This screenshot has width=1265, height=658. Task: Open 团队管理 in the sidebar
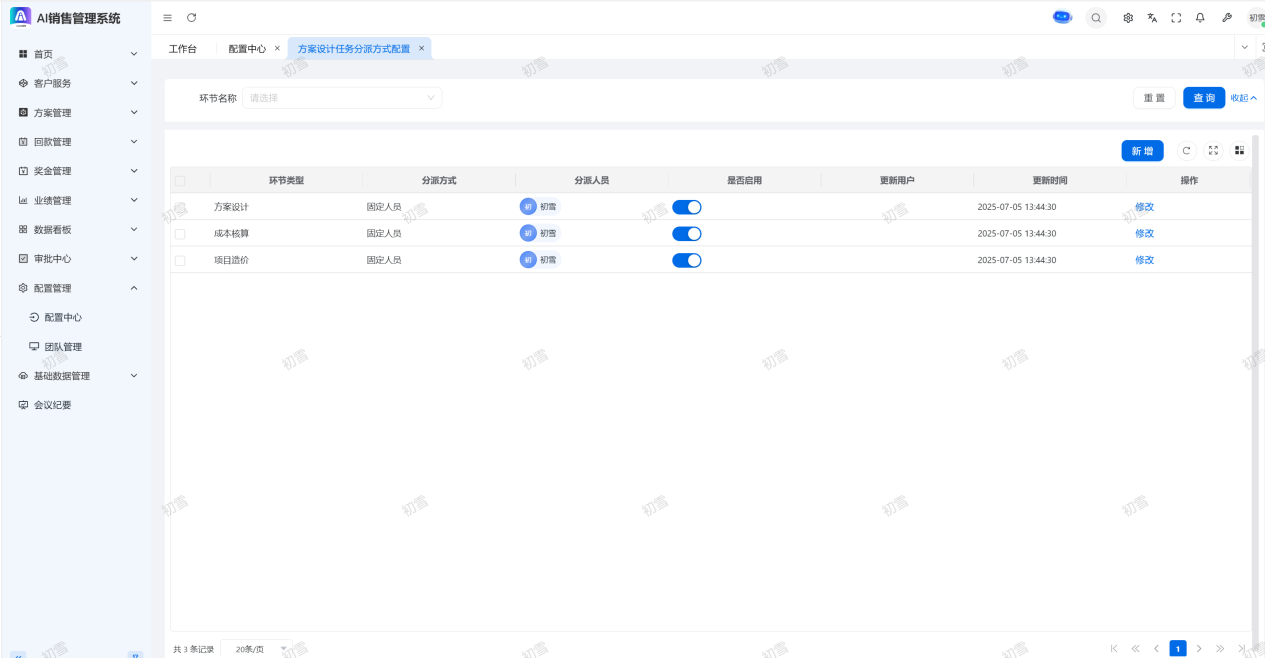(63, 347)
